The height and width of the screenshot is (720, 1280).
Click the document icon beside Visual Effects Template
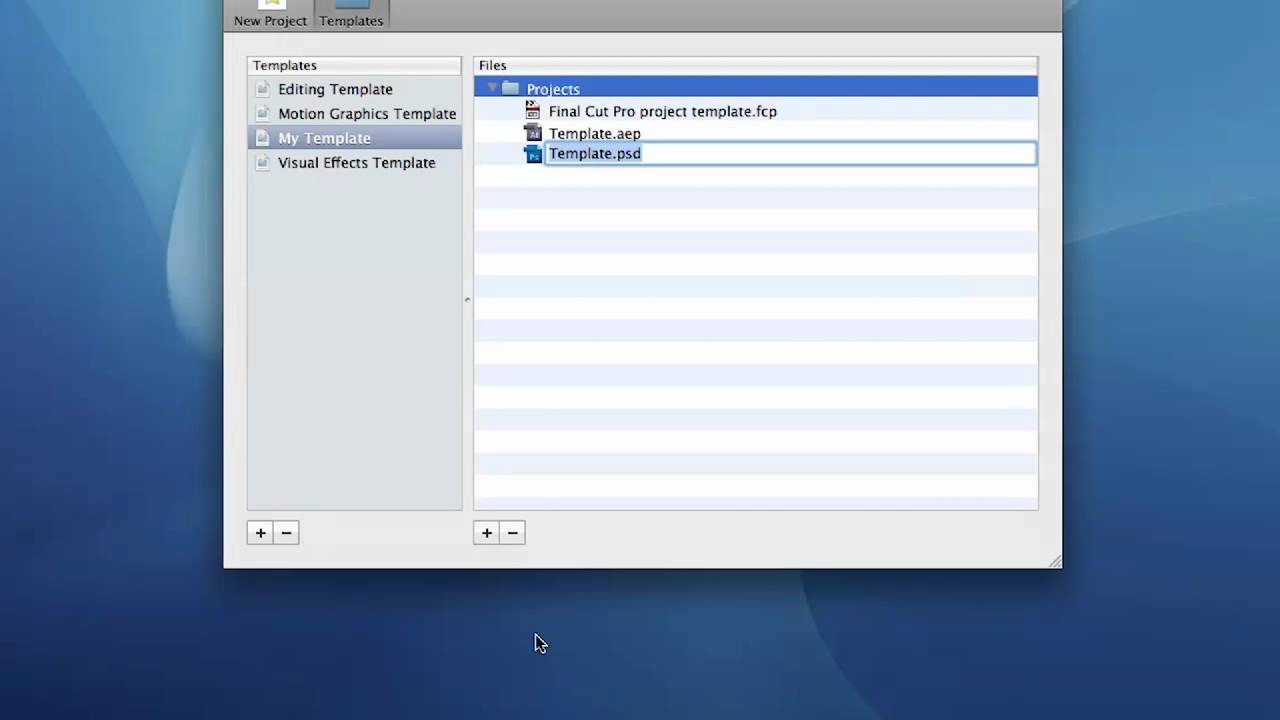(262, 162)
